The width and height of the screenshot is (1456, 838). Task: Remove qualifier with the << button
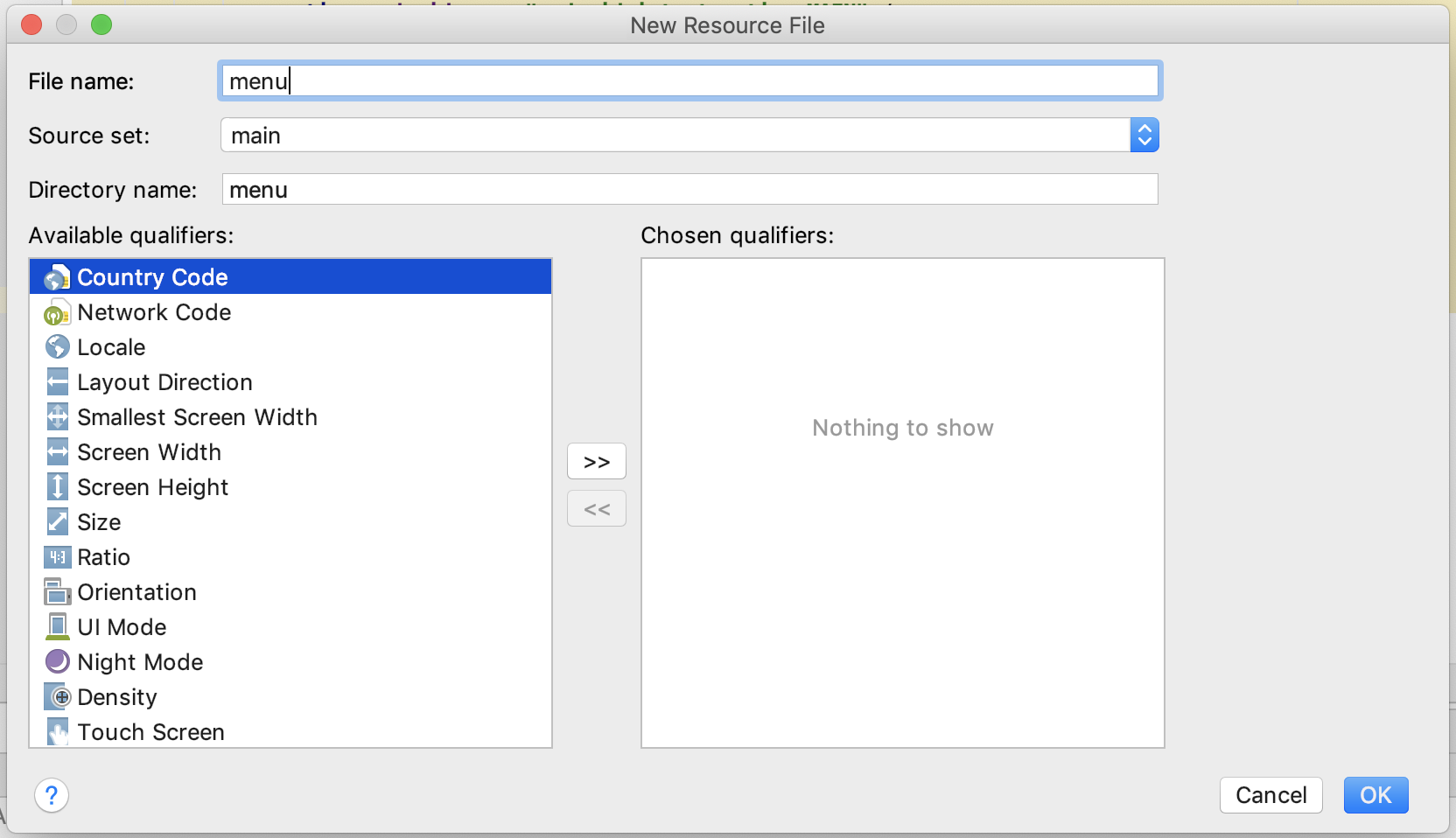click(597, 508)
